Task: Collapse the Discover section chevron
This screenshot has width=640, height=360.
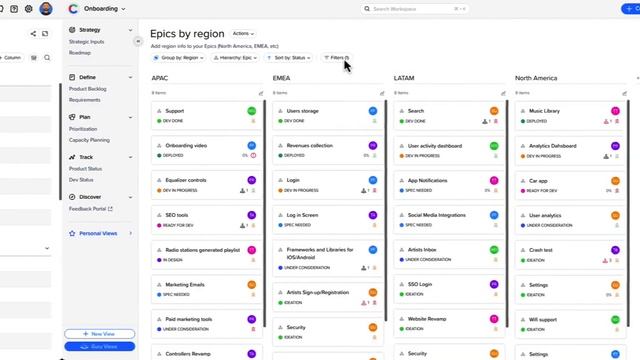Action: [x=130, y=197]
